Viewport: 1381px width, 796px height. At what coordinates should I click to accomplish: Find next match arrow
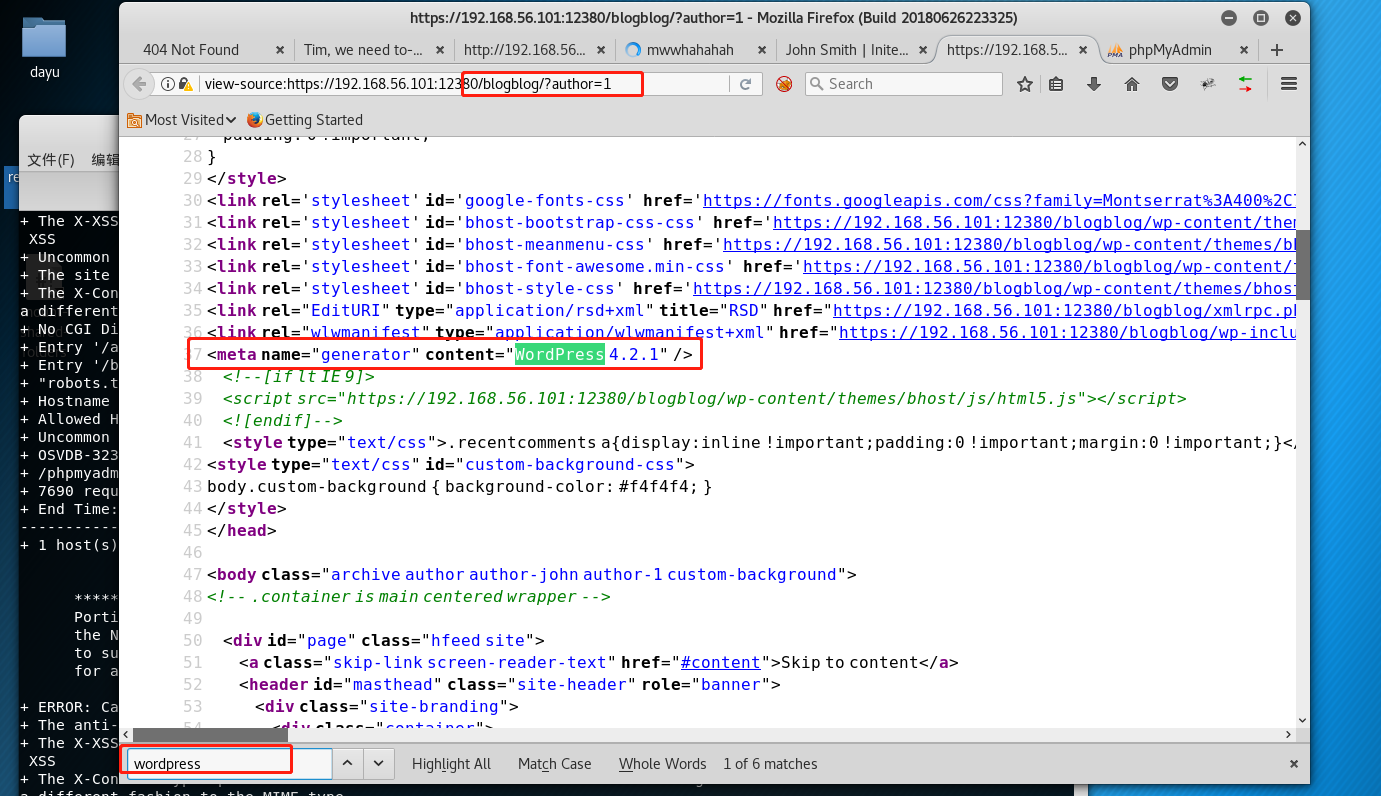[377, 763]
